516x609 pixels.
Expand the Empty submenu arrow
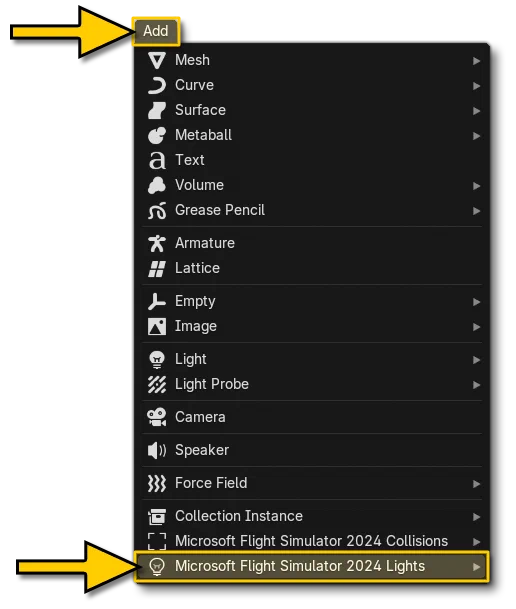(476, 302)
